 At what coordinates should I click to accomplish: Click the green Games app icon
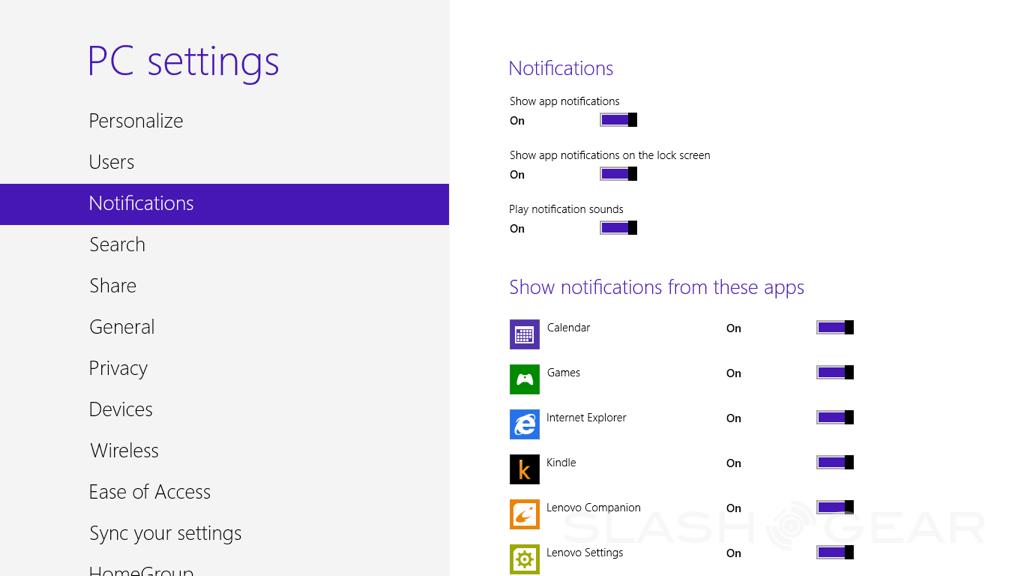click(x=524, y=380)
